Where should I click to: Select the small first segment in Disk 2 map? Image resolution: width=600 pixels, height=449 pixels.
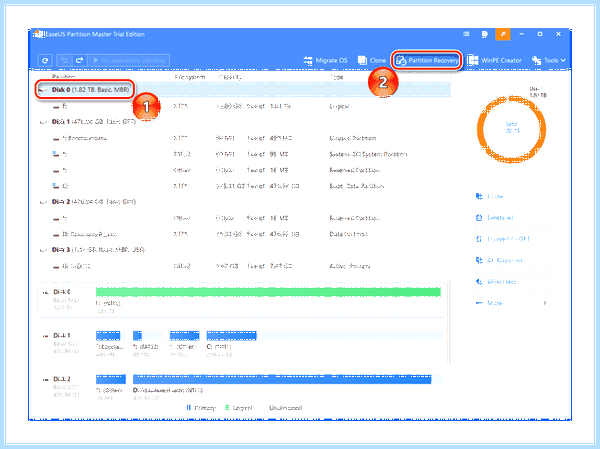coord(111,379)
